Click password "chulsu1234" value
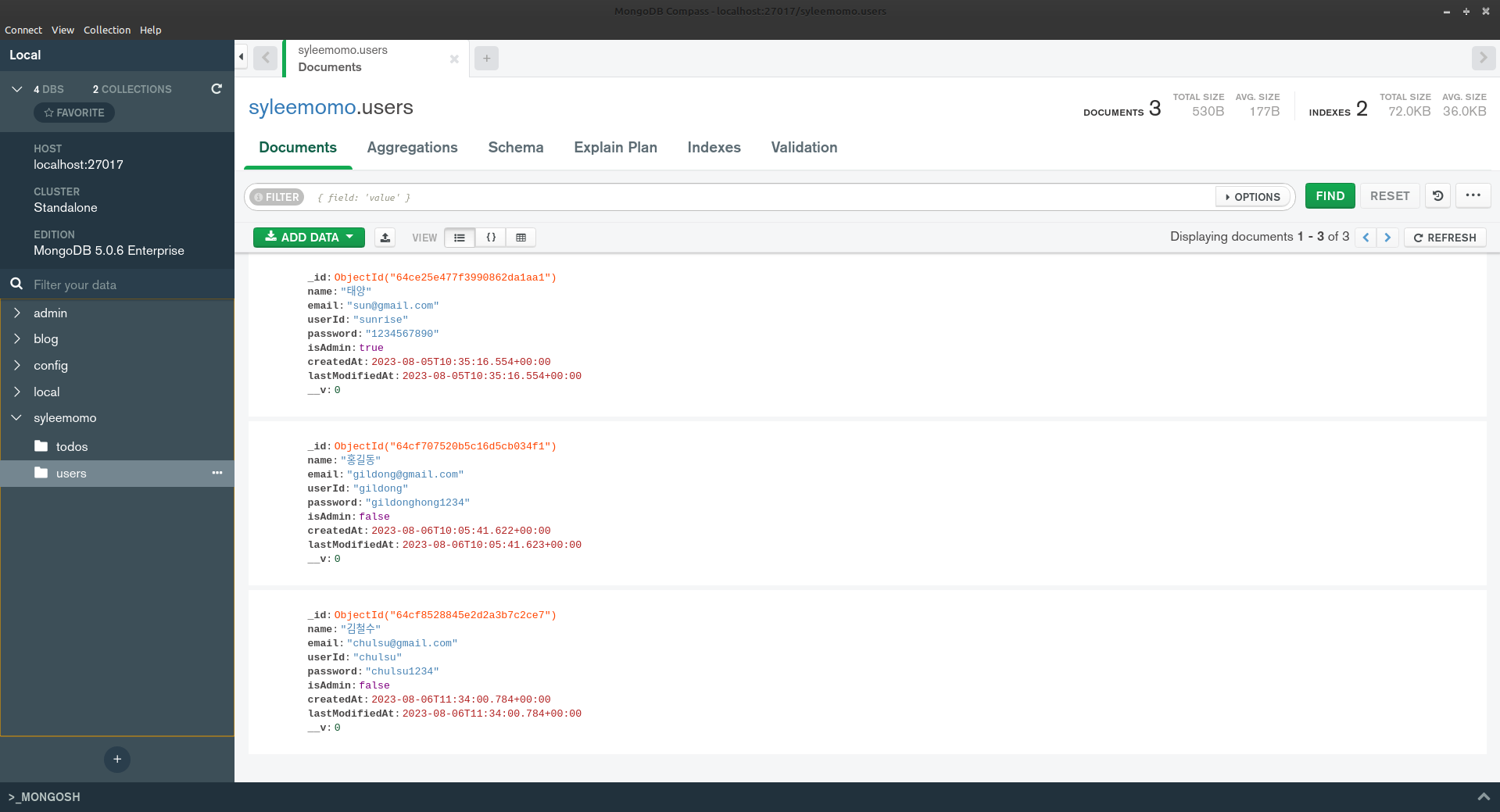Screen dimensions: 1500x812 [402, 671]
